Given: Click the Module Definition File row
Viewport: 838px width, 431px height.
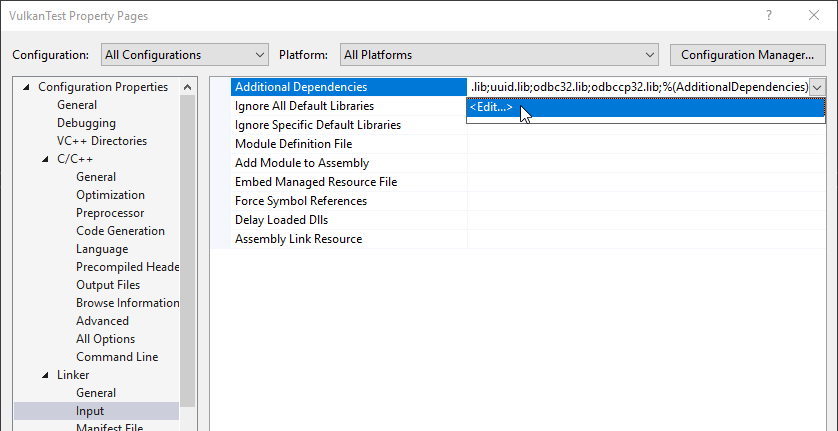Looking at the screenshot, I should point(293,144).
